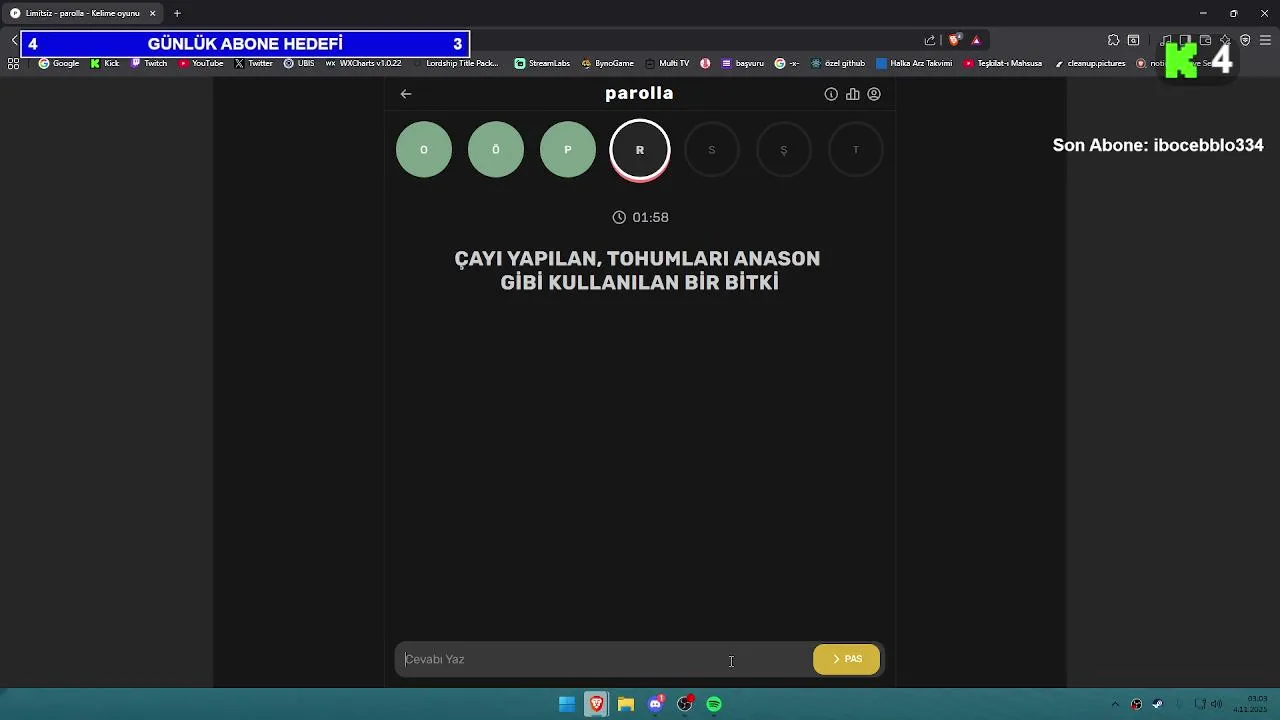Close the Limitsiz - parolla tab
The width and height of the screenshot is (1280, 720).
coord(152,13)
